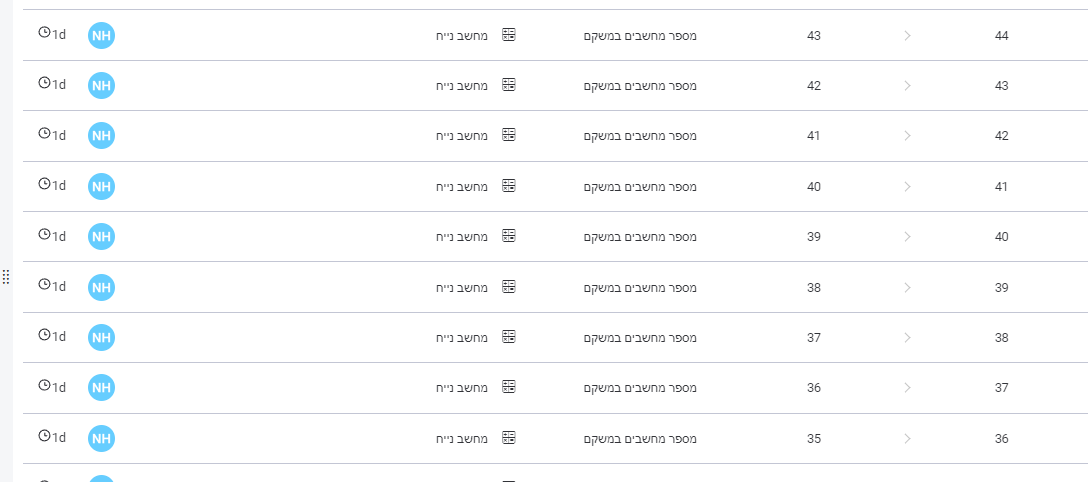Viewport: 1088px width, 482px height.
Task: Click the clock icon in the 42 to 43 row
Action: 44,83
